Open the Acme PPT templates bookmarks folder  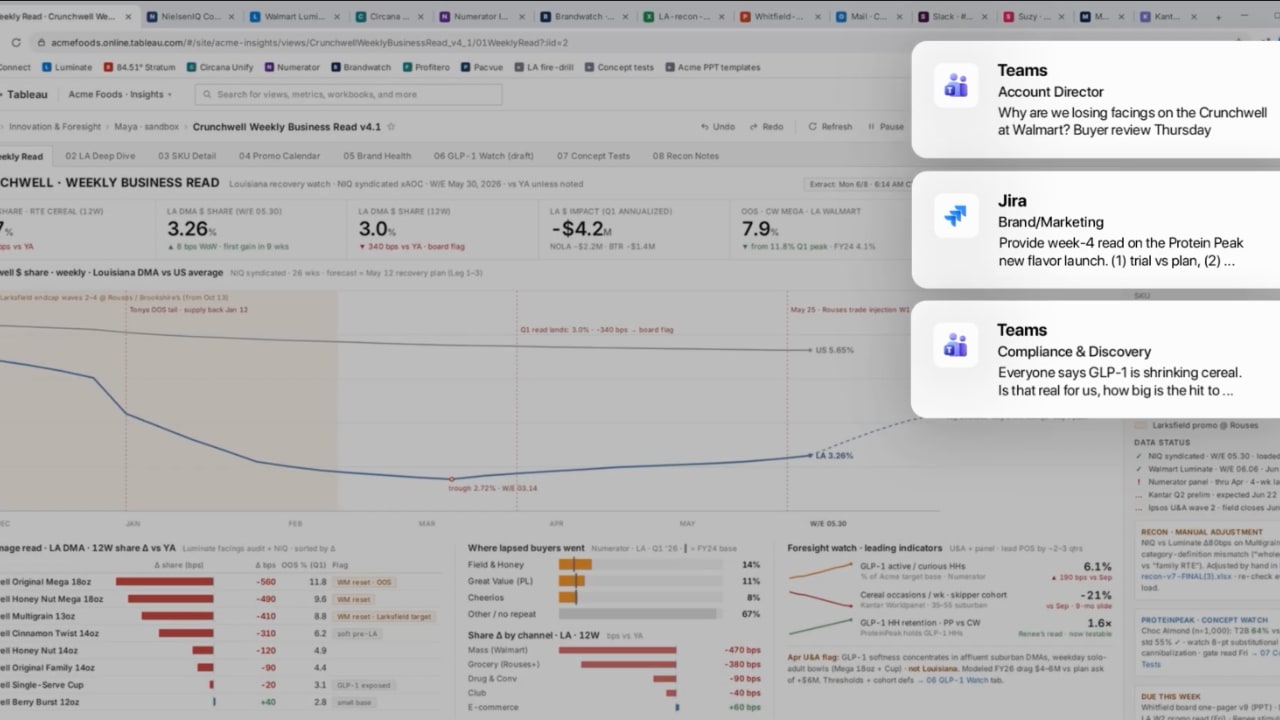click(712, 67)
